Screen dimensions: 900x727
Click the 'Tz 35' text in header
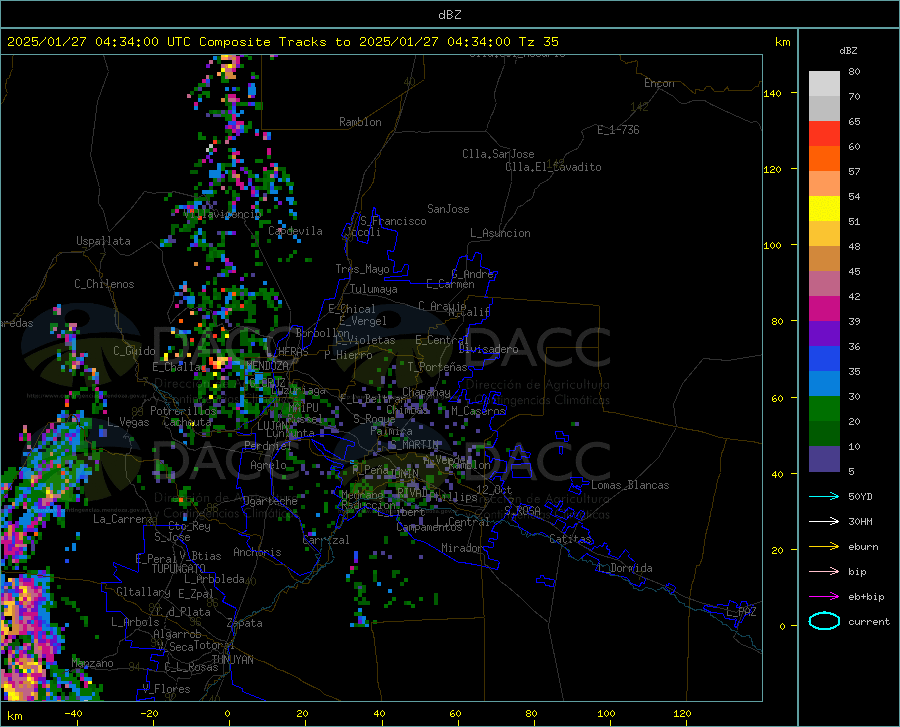[x=539, y=42]
